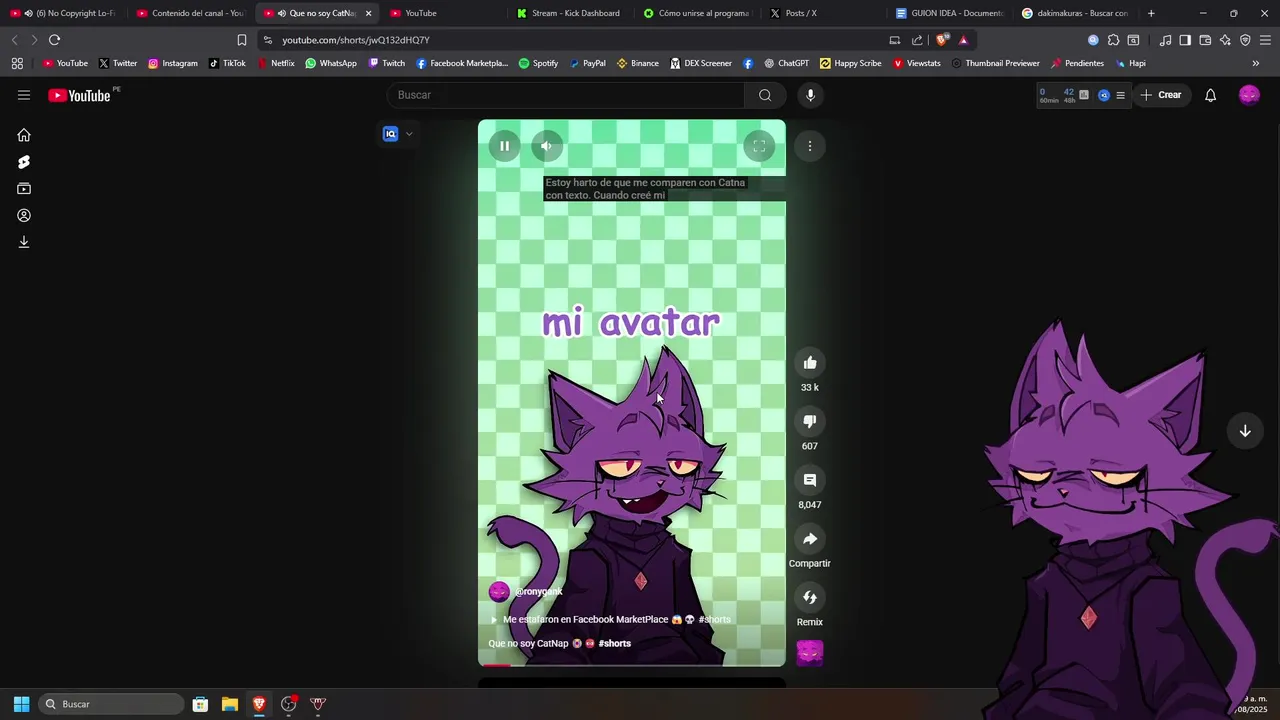The height and width of the screenshot is (720, 1280).
Task: Expand the vidIQ extension dropdown arrow
Action: point(409,134)
